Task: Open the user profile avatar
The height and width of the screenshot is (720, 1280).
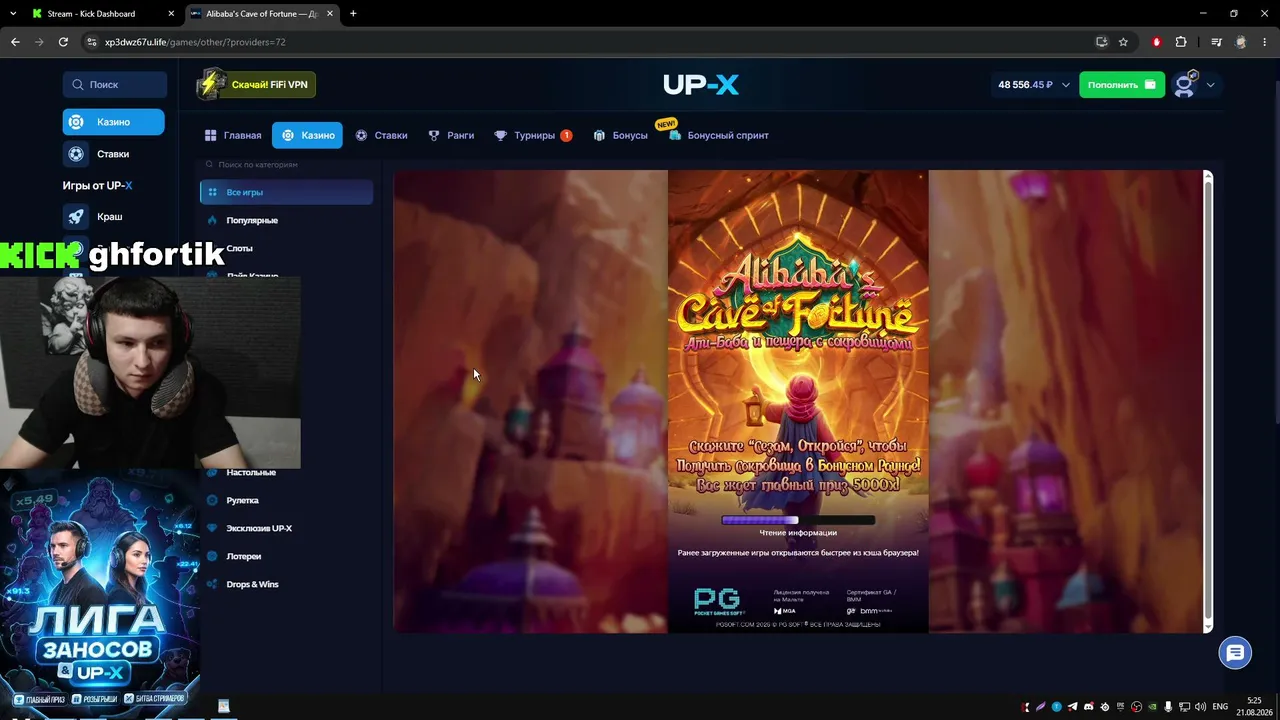Action: [x=1185, y=85]
